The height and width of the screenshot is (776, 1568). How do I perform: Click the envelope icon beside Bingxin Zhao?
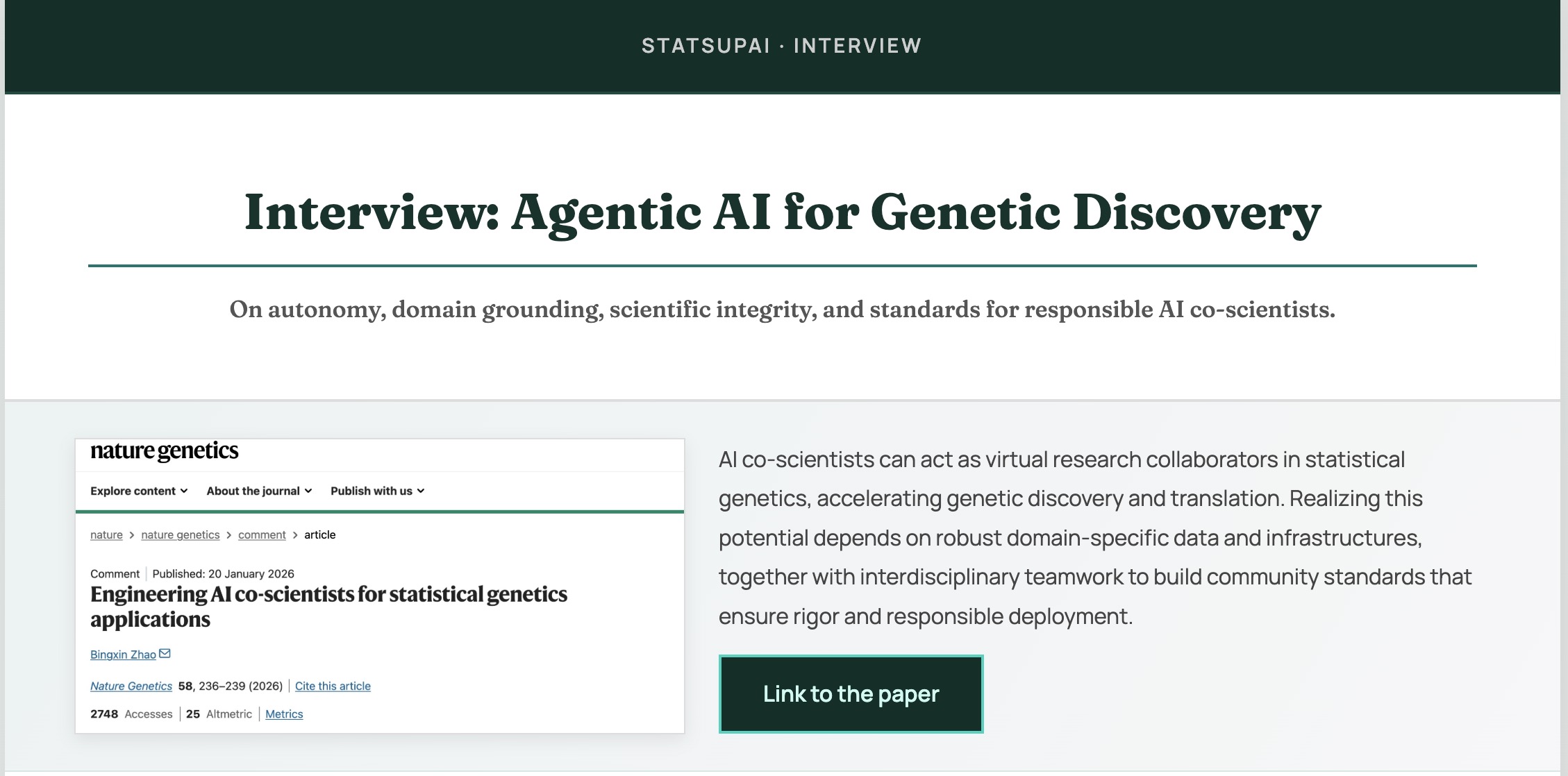click(165, 654)
